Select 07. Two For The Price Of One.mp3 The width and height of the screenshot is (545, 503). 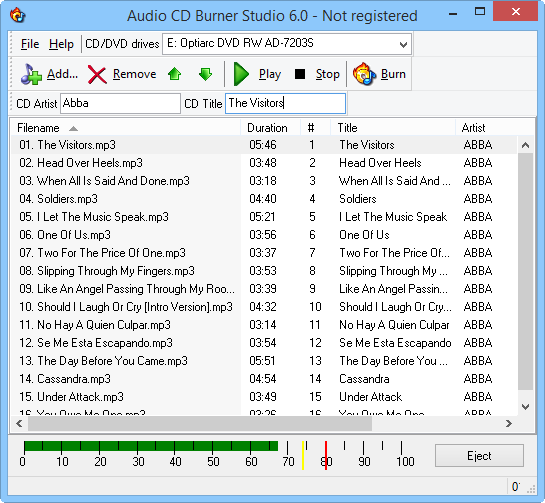(x=264, y=253)
